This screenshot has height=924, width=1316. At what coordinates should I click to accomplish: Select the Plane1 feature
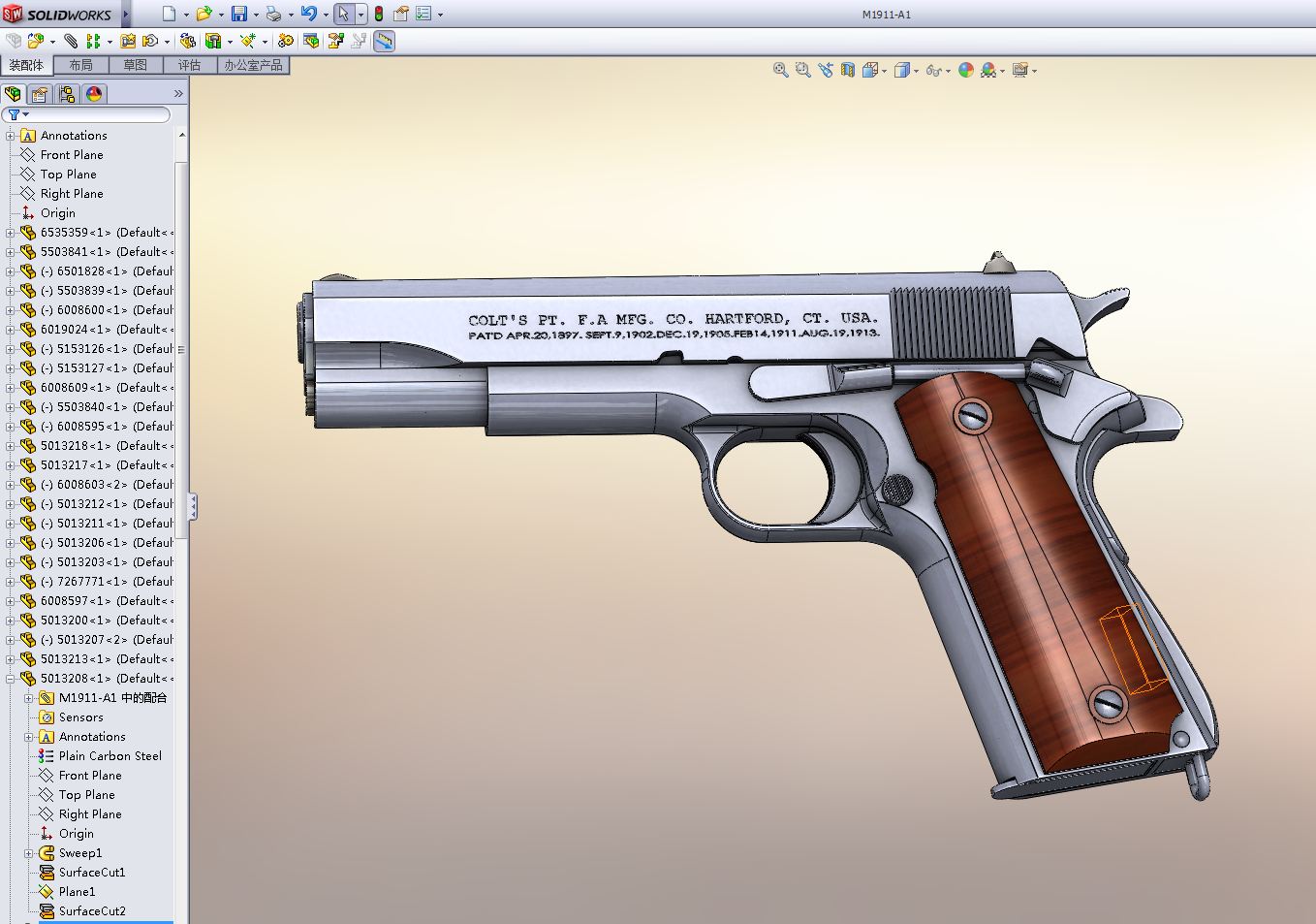point(77,892)
